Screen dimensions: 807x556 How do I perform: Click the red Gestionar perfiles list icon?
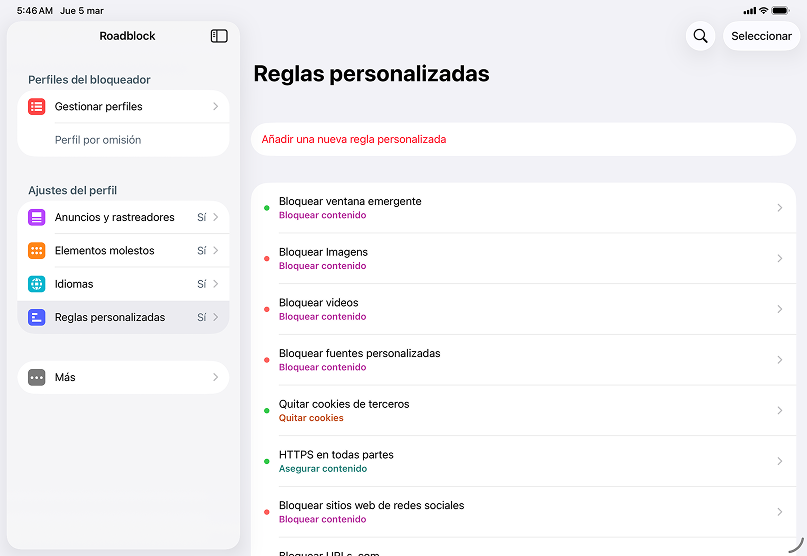(37, 107)
